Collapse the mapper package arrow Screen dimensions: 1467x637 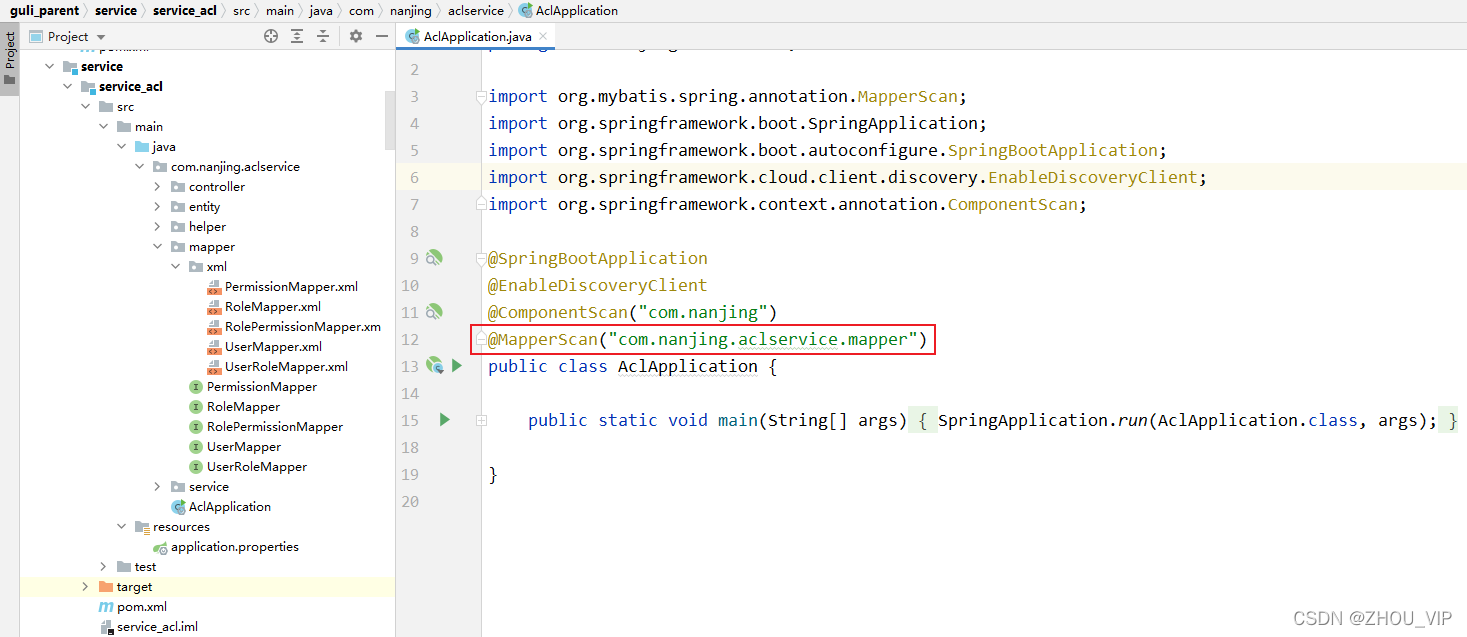[157, 247]
